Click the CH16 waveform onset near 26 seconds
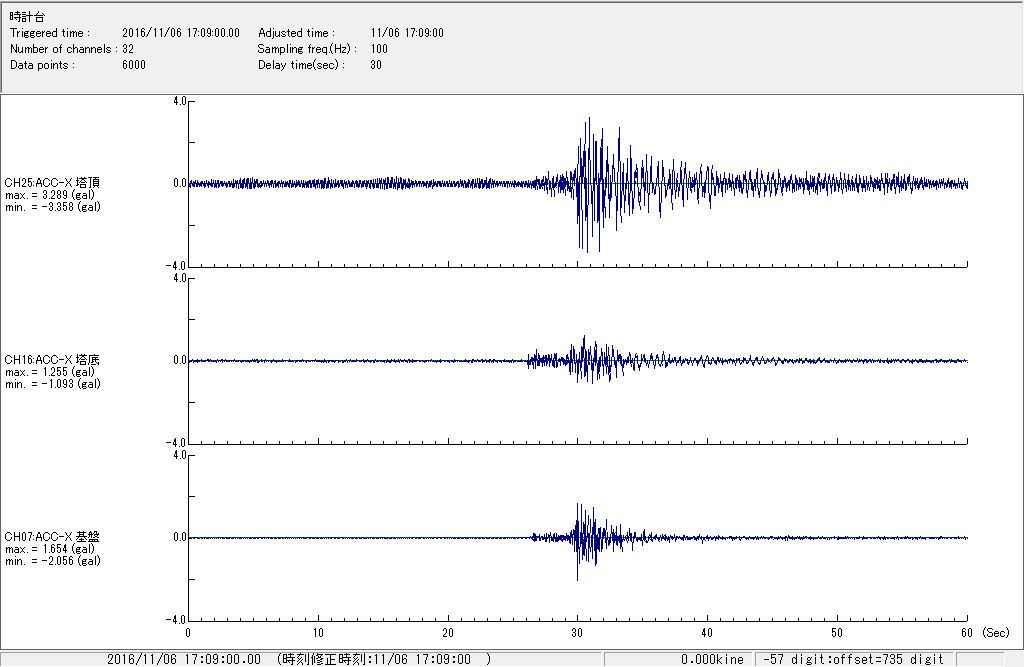 pos(529,360)
